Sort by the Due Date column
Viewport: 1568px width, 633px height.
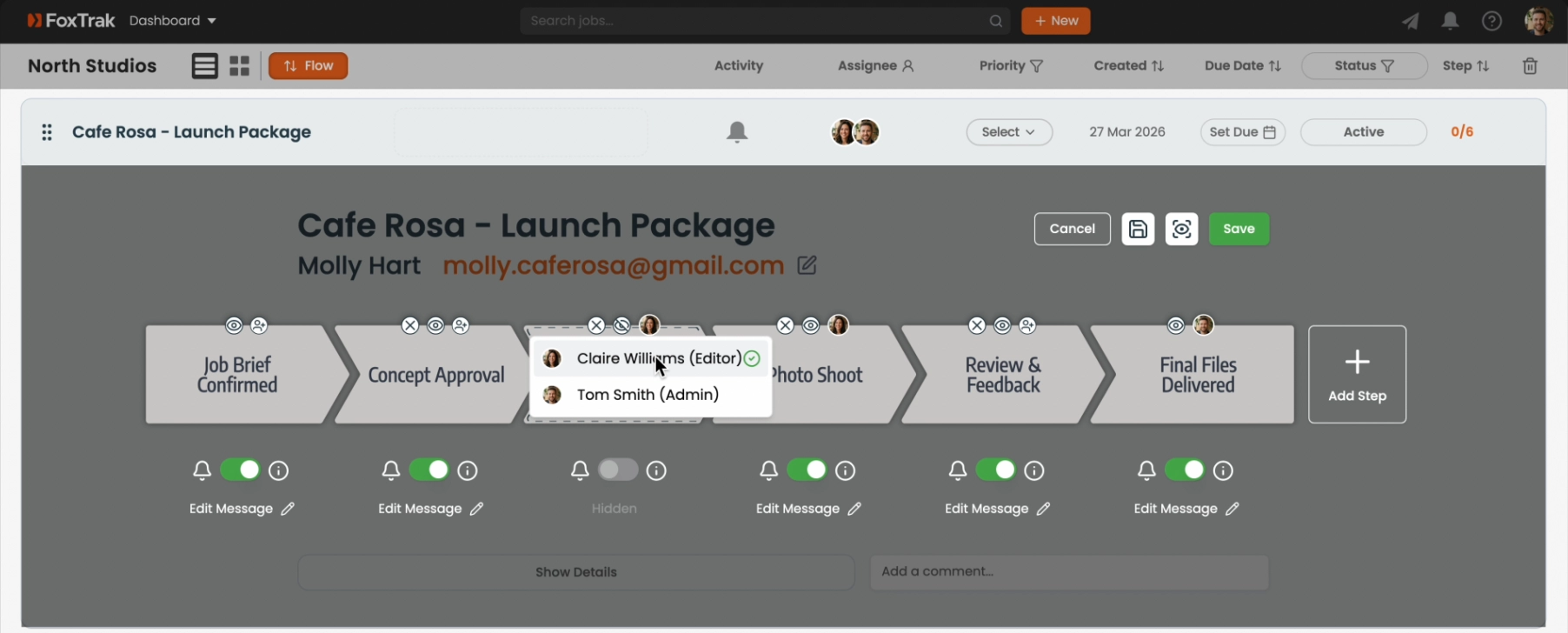click(1243, 66)
